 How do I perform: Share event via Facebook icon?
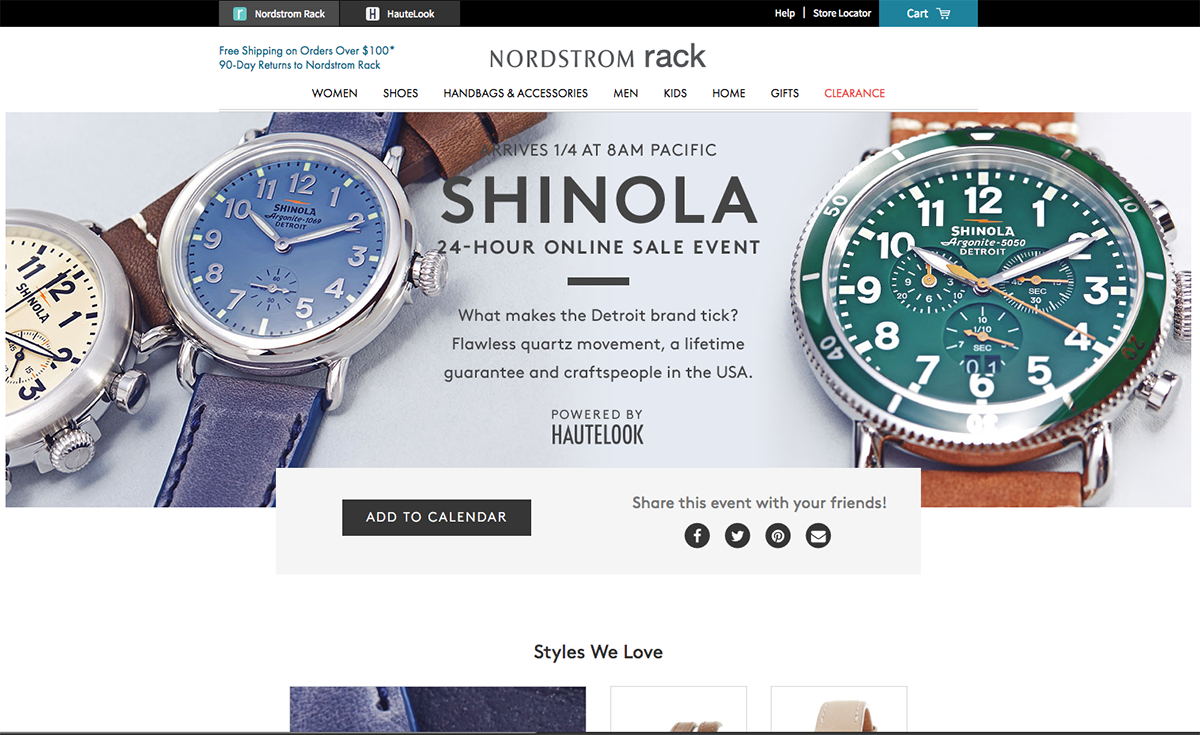click(697, 536)
